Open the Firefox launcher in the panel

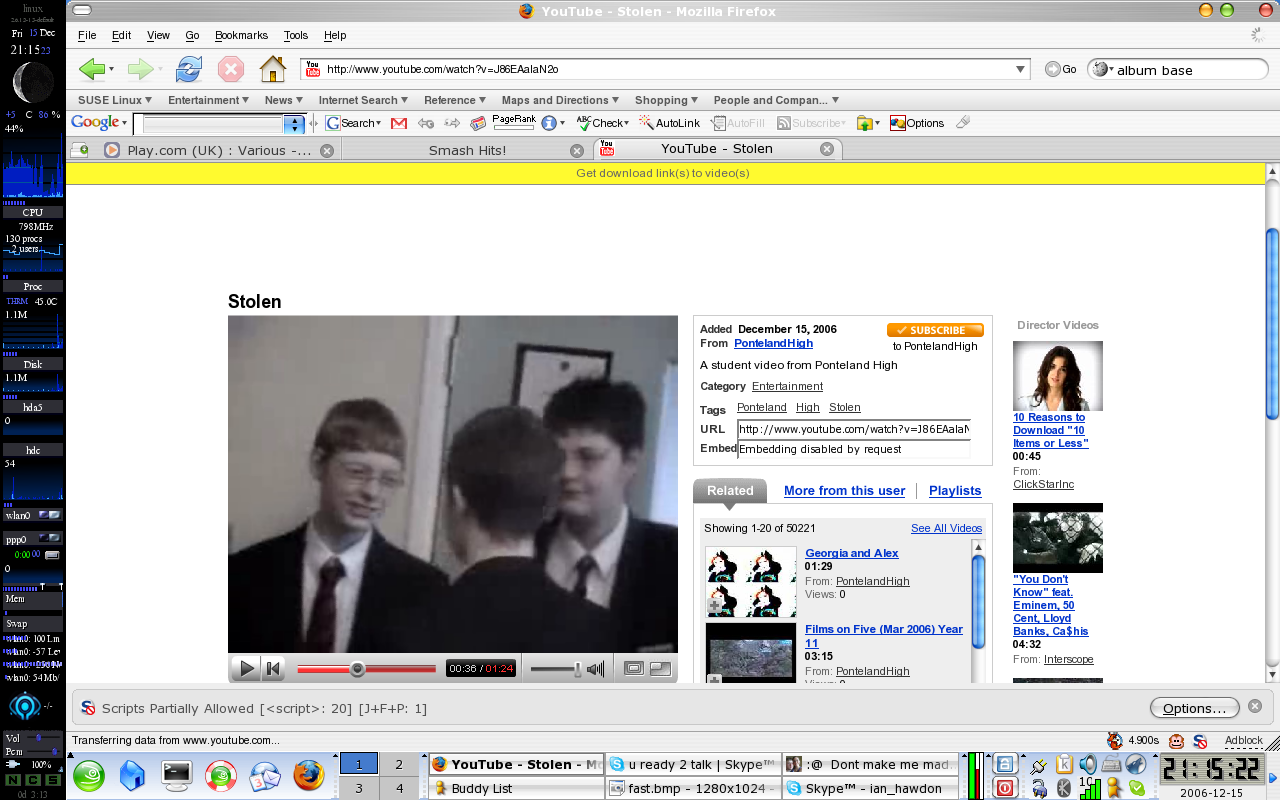(309, 776)
